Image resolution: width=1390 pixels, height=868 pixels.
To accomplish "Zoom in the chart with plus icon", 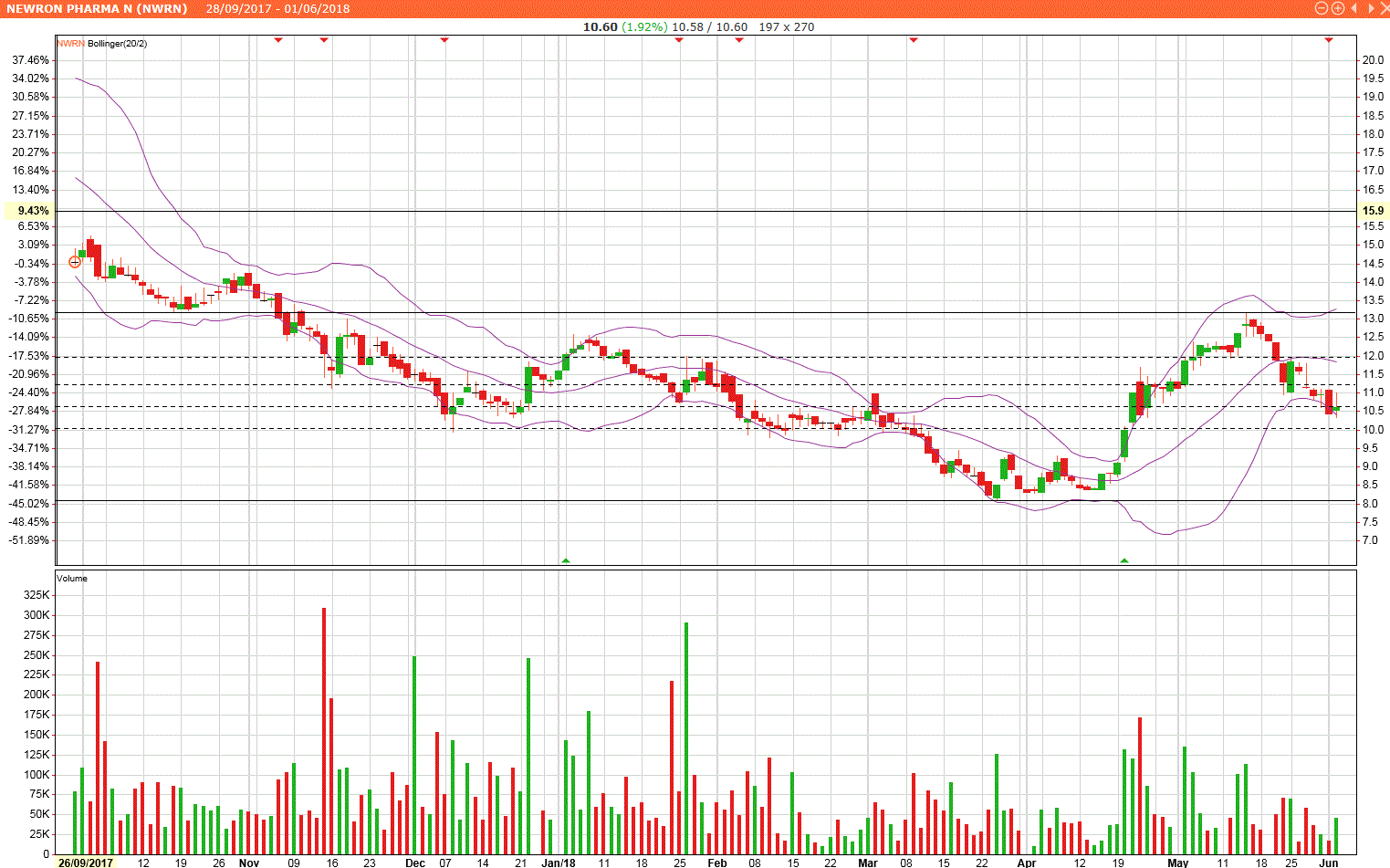I will pyautogui.click(x=1337, y=7).
